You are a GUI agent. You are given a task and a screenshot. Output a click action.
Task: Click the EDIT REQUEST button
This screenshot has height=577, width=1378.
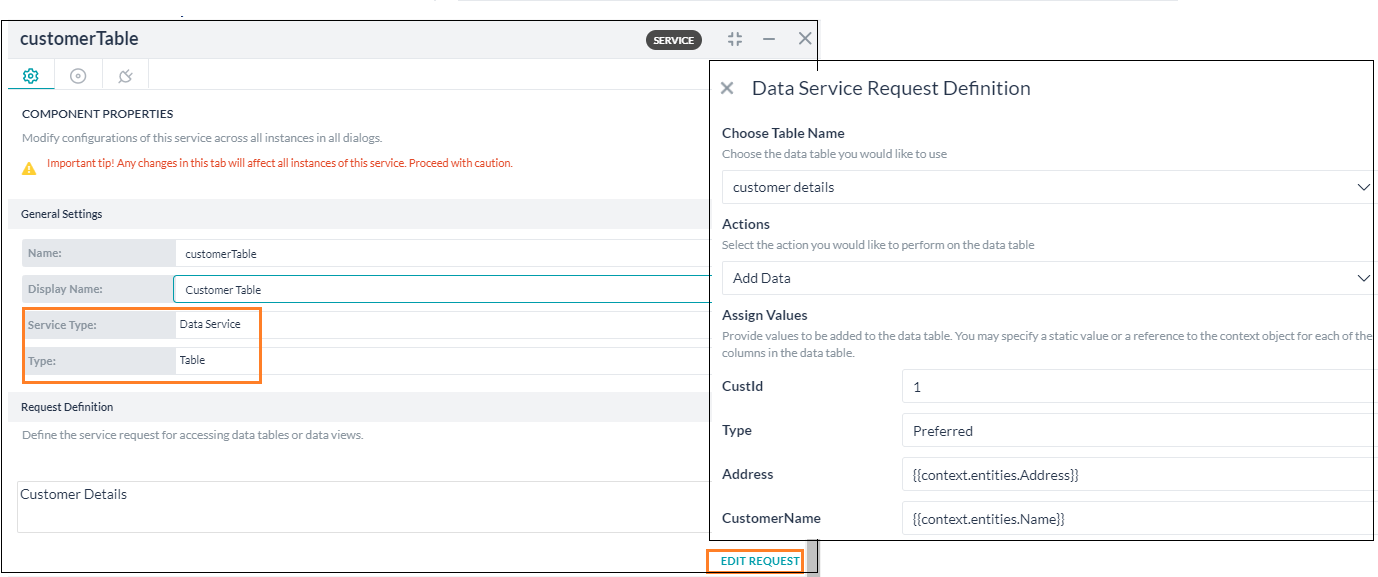755,561
